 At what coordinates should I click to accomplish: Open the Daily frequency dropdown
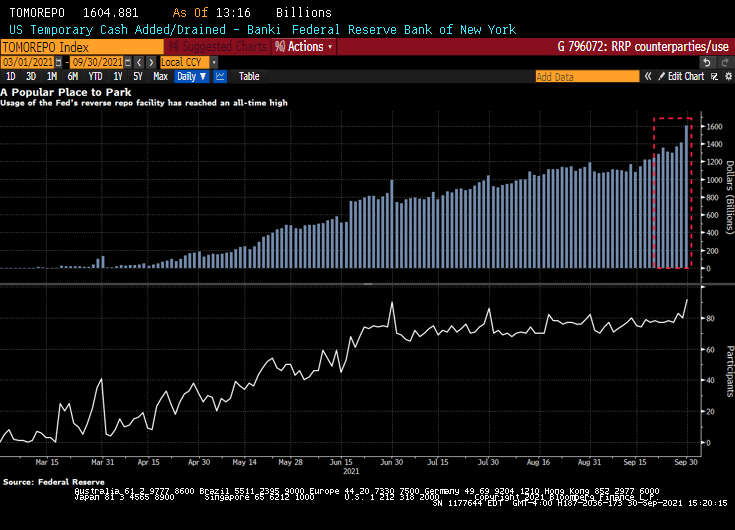pyautogui.click(x=190, y=76)
